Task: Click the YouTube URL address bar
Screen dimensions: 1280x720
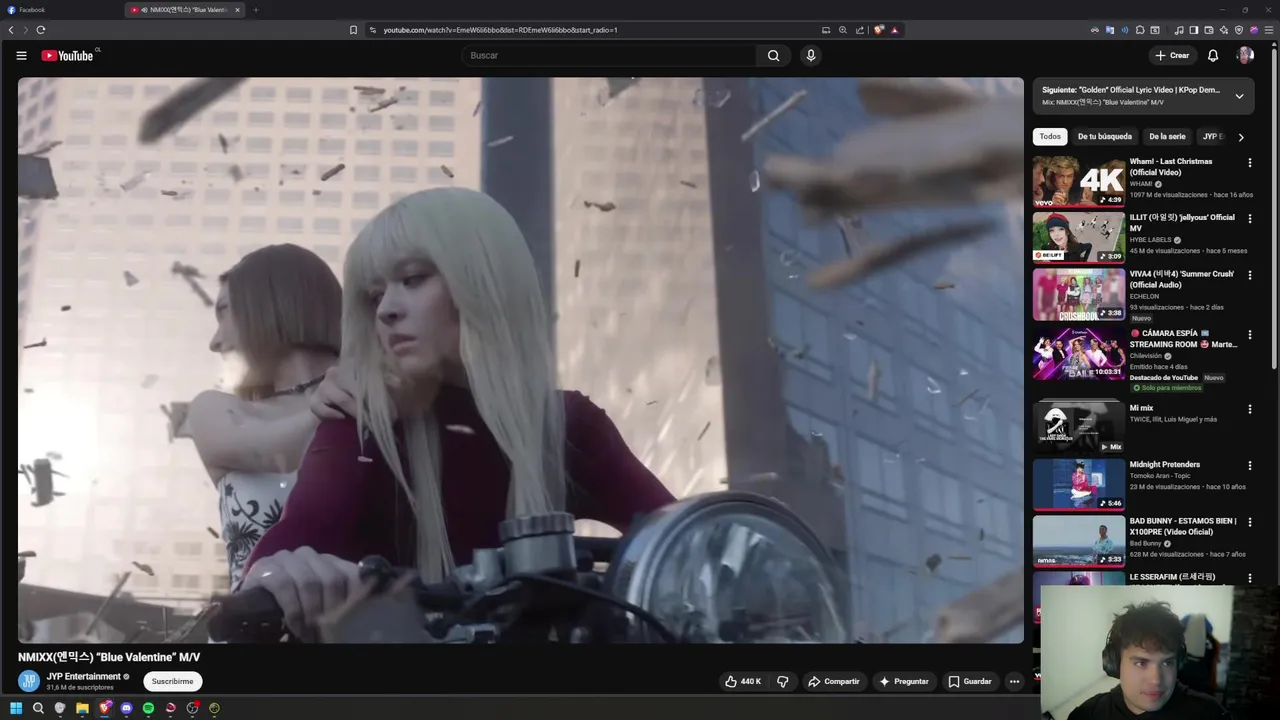Action: [500, 30]
